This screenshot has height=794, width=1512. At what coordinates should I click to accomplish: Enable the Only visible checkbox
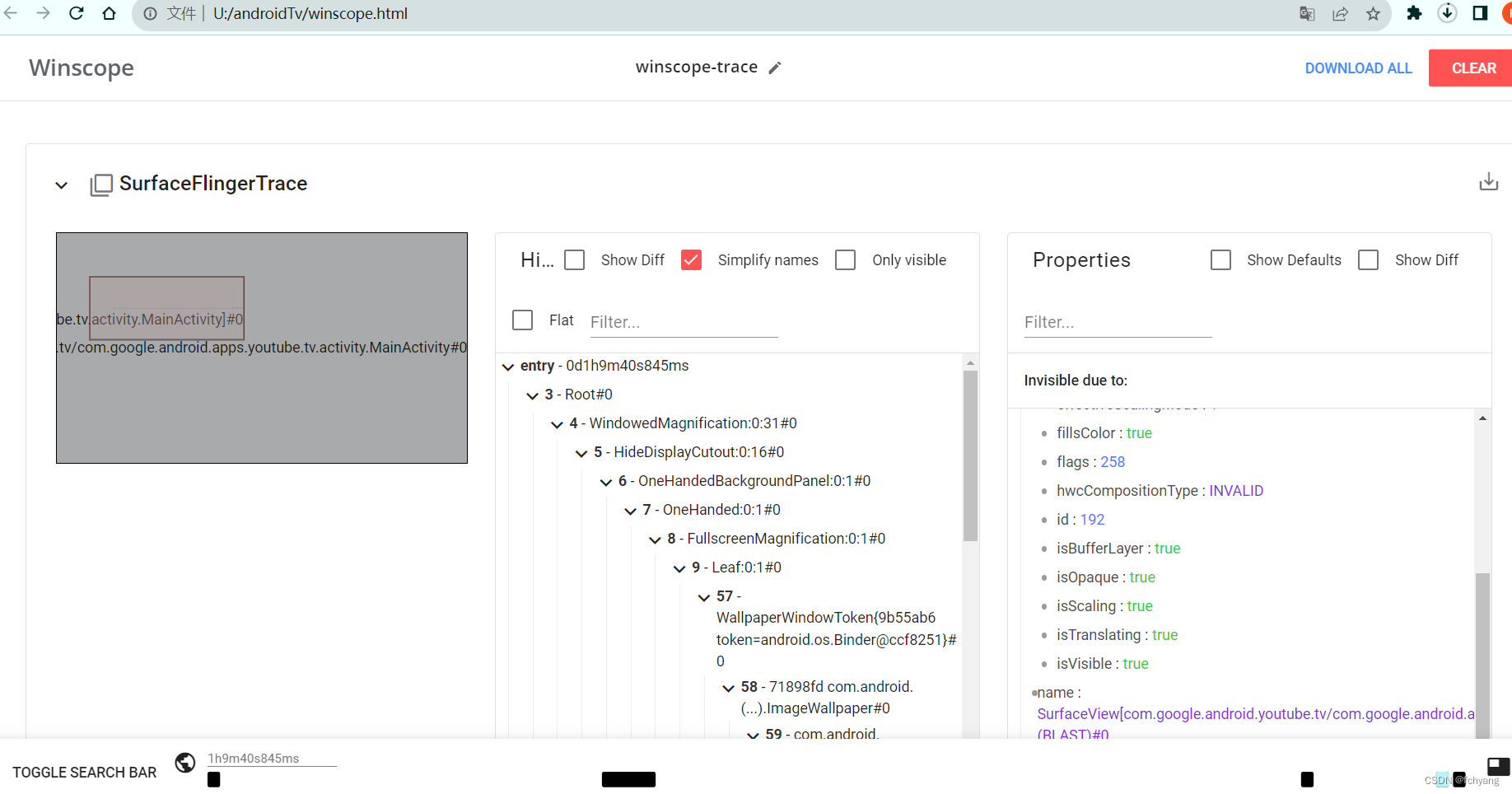[x=845, y=259]
